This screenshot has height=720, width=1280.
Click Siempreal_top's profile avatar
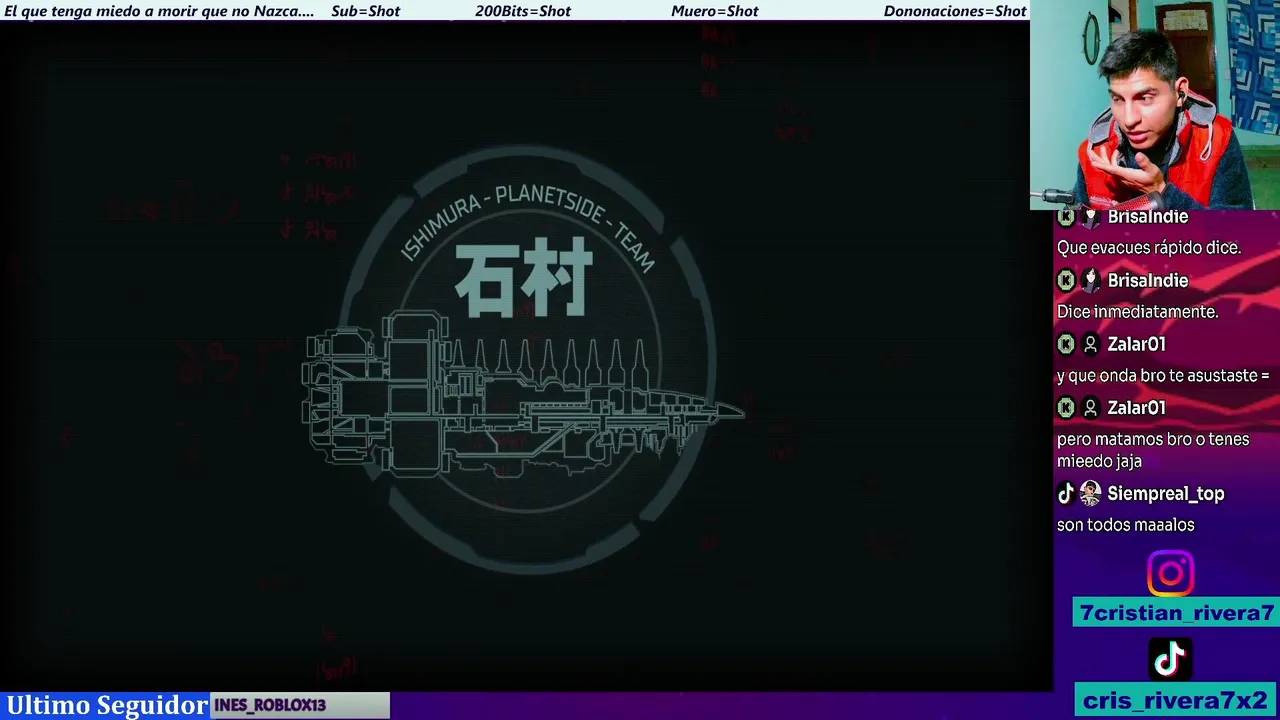[x=1090, y=494]
